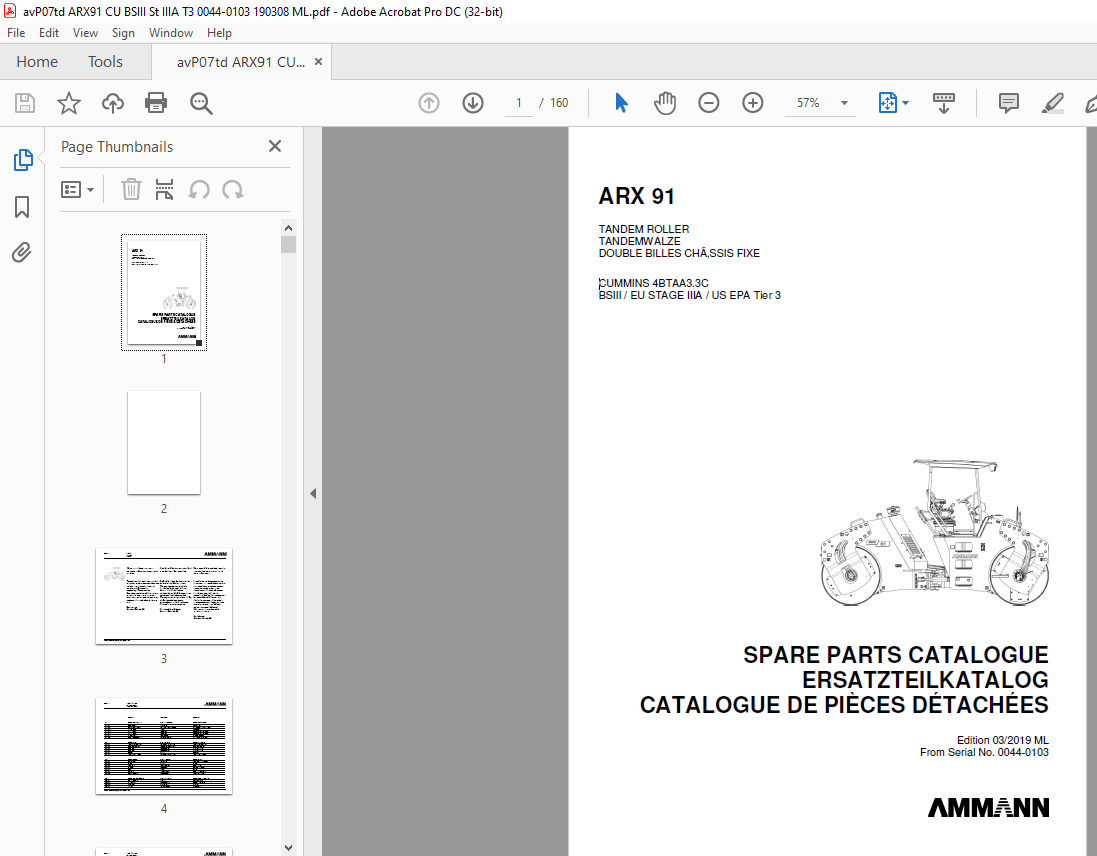Viewport: 1097px width, 856px height.
Task: Open the View menu
Action: (85, 33)
